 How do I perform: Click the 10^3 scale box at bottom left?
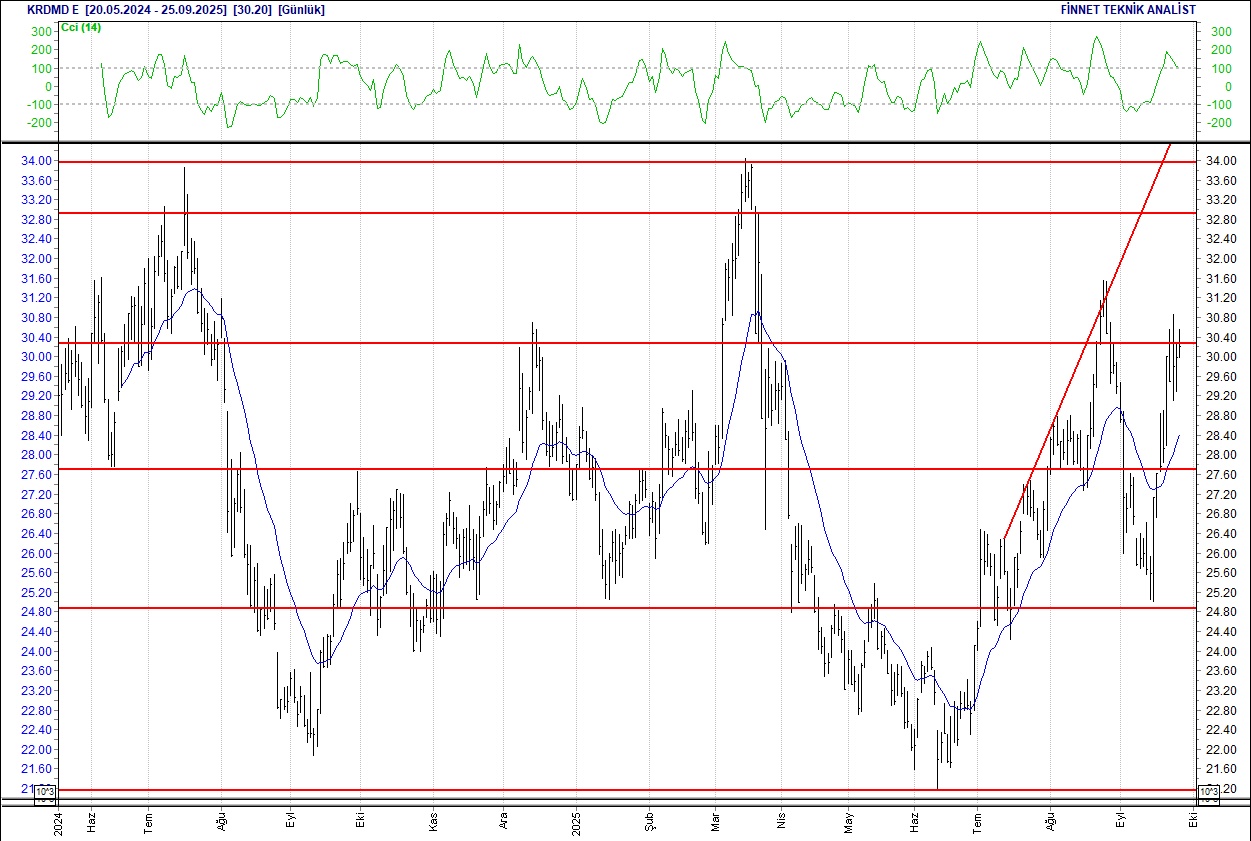point(46,794)
